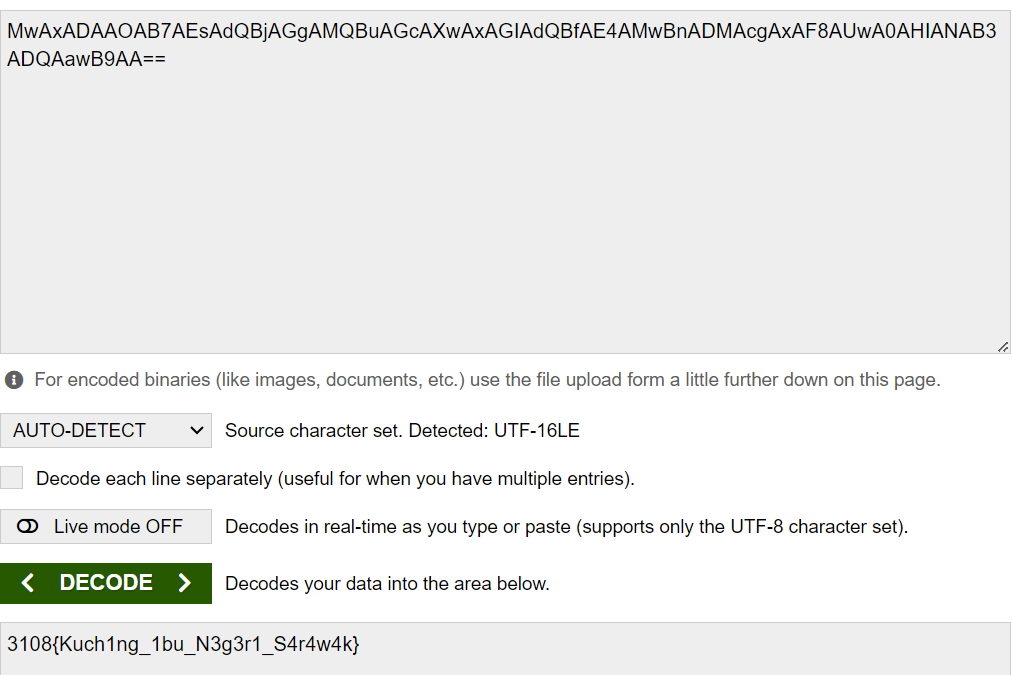Click the right chevron on DECODE button

[x=184, y=583]
